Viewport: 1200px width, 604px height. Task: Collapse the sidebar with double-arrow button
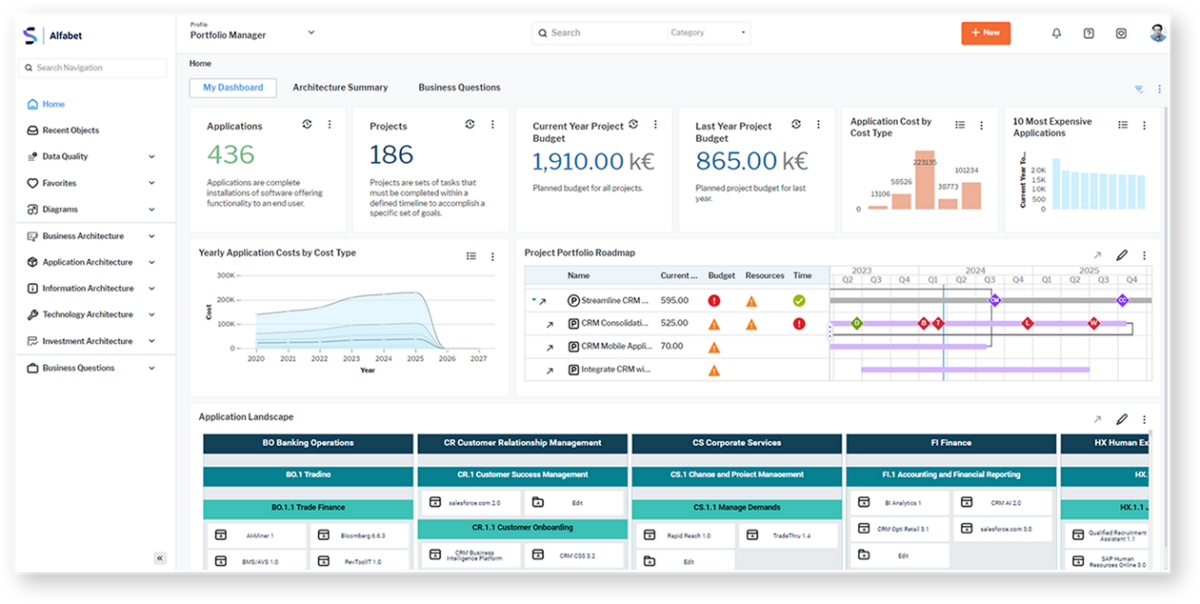click(x=160, y=558)
